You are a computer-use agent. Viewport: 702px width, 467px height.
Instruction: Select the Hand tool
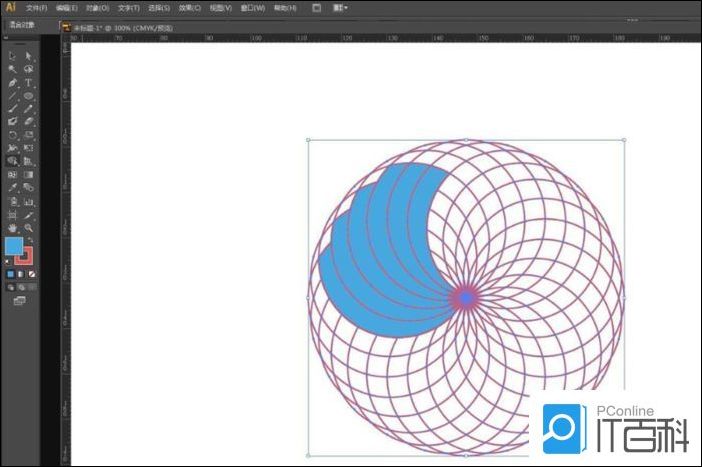(x=12, y=228)
